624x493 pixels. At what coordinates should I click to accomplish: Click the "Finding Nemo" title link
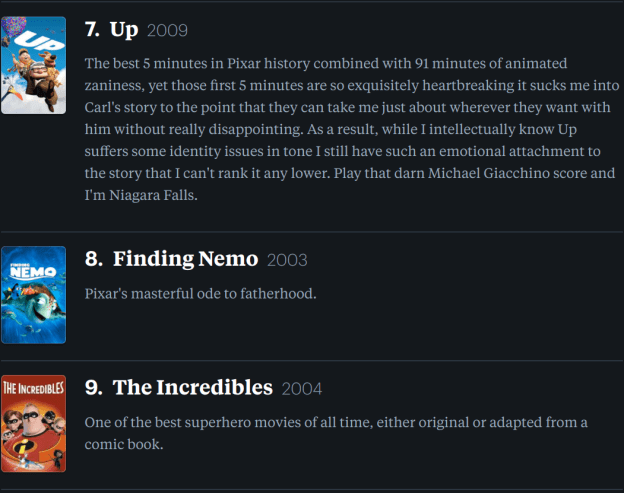(x=185, y=259)
